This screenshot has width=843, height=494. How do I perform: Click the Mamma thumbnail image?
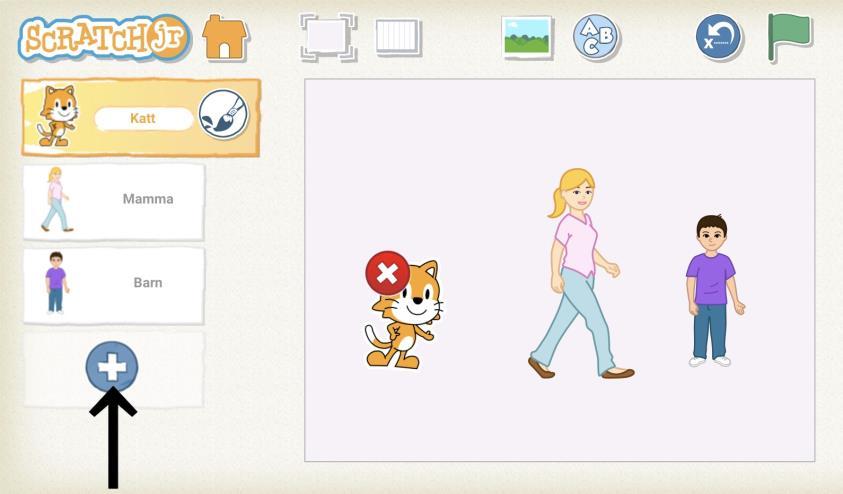(x=56, y=199)
